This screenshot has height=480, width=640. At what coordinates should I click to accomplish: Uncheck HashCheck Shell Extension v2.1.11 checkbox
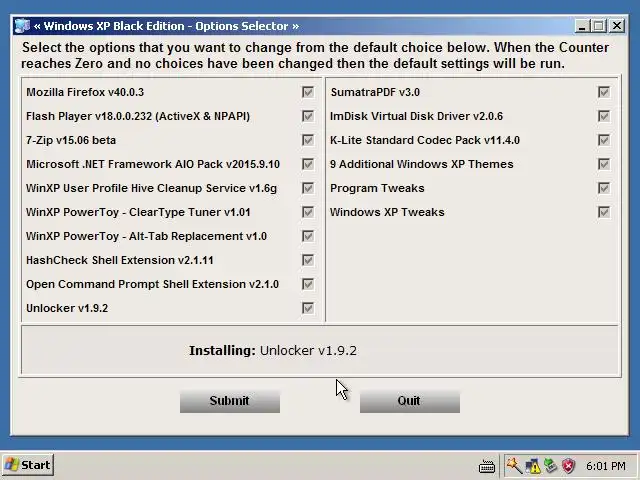click(308, 260)
